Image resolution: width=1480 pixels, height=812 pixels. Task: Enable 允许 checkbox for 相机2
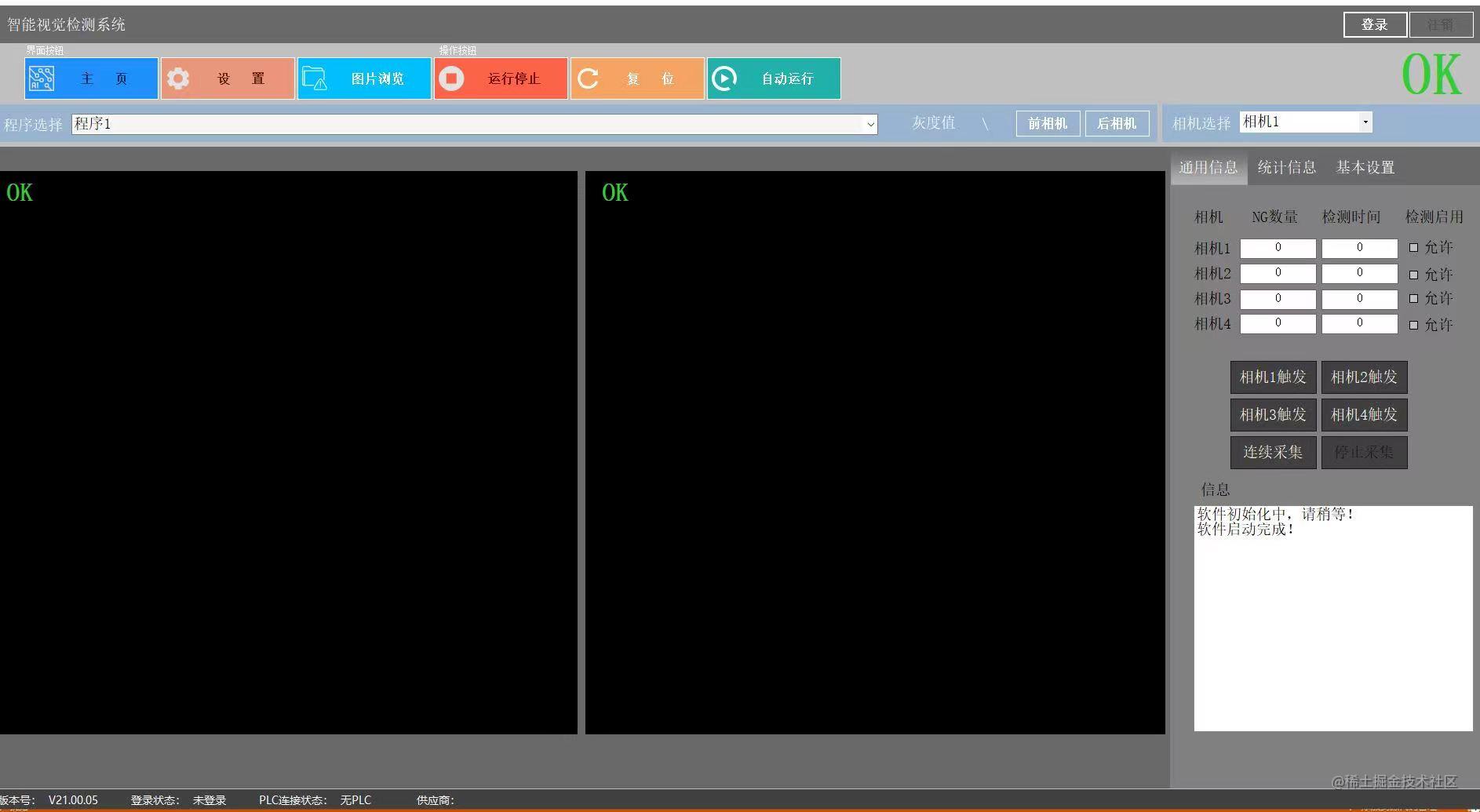click(x=1413, y=275)
